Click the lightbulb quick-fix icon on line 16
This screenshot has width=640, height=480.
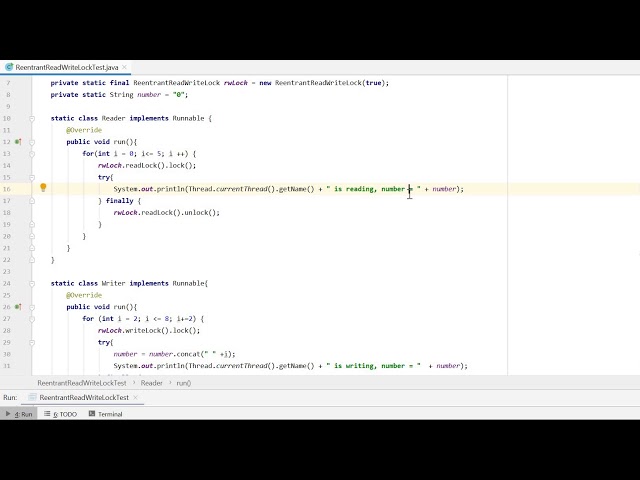tap(43, 188)
